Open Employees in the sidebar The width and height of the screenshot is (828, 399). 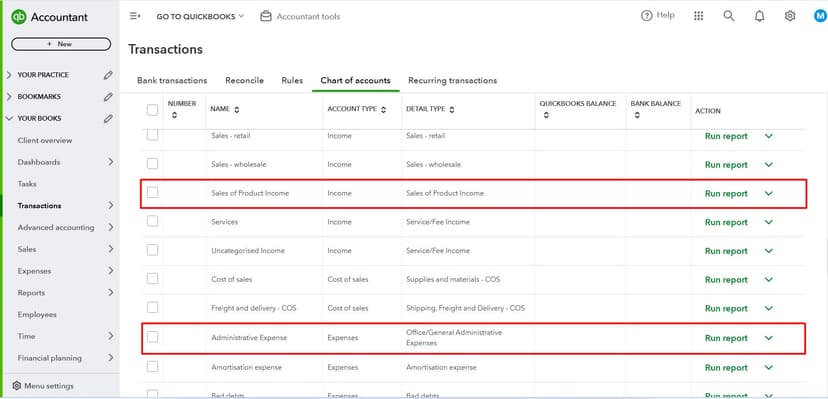coord(37,315)
